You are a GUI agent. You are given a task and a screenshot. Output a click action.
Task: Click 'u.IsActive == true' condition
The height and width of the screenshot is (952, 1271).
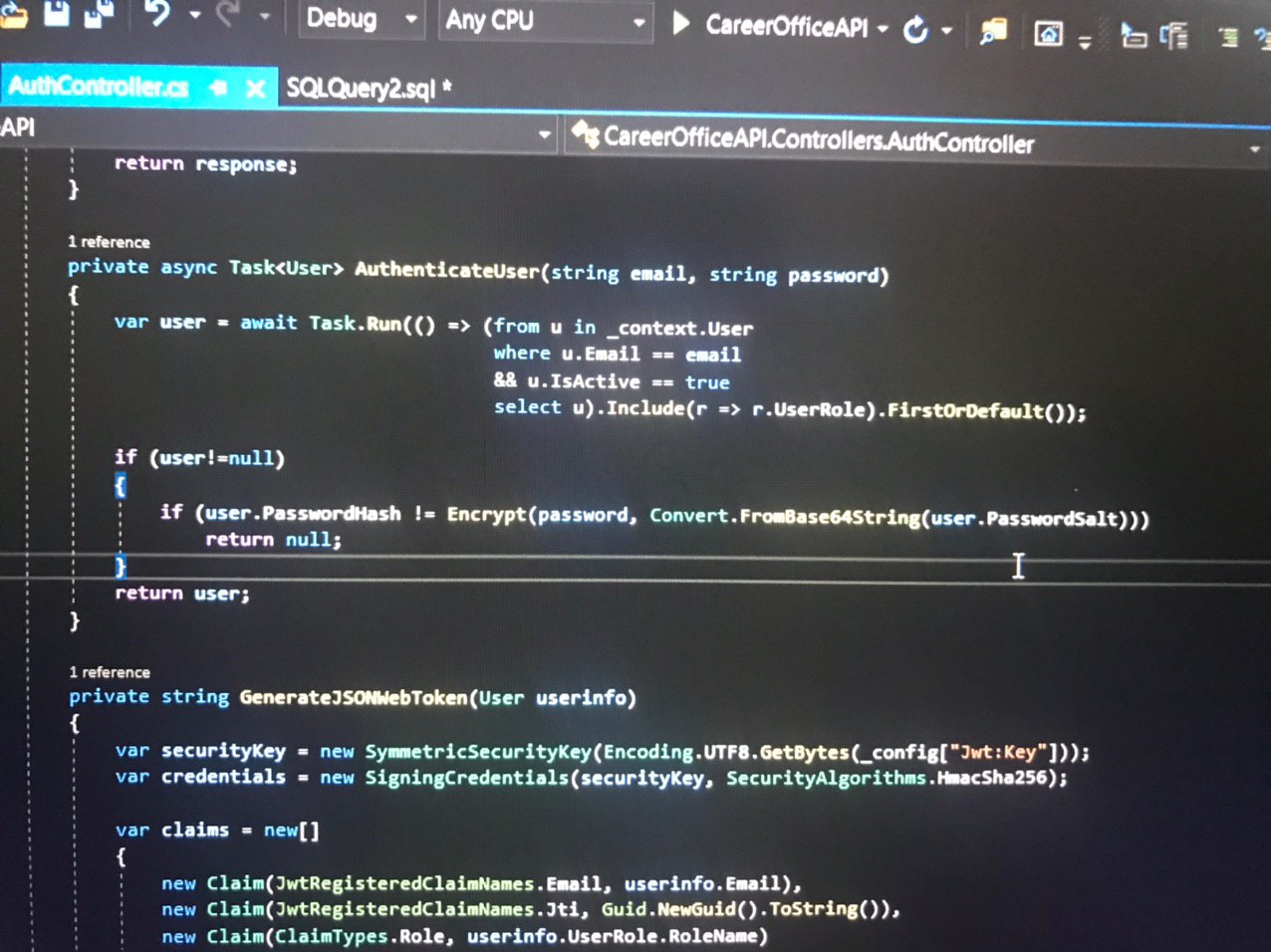(x=629, y=381)
